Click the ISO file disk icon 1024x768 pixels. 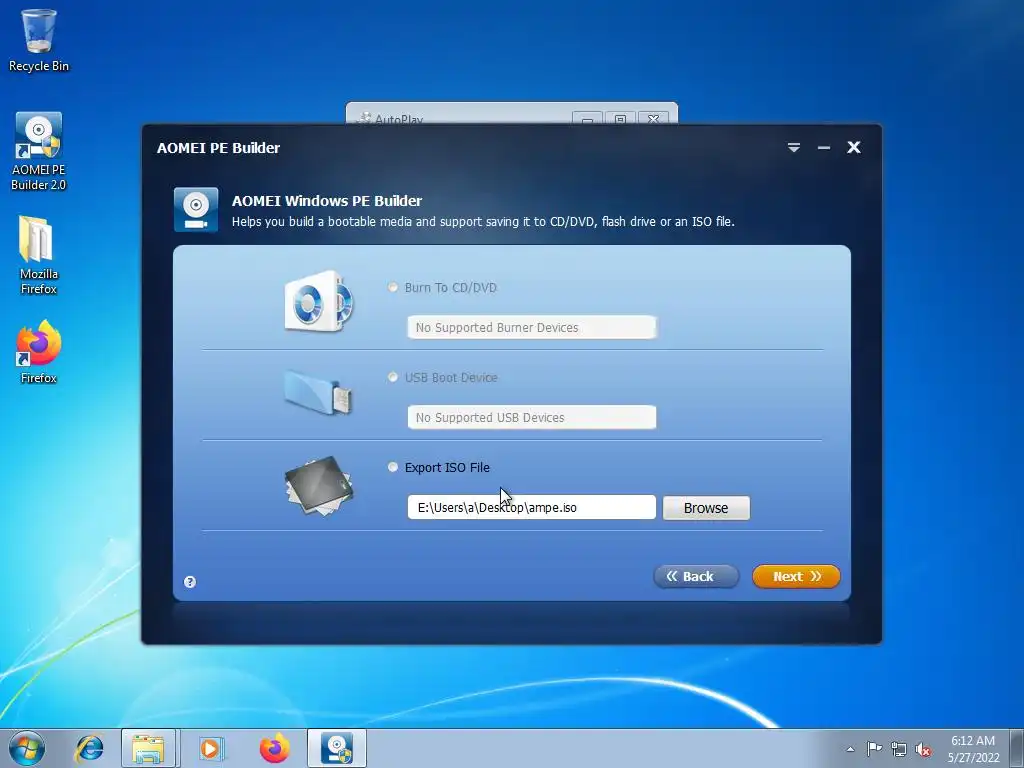pyautogui.click(x=319, y=486)
